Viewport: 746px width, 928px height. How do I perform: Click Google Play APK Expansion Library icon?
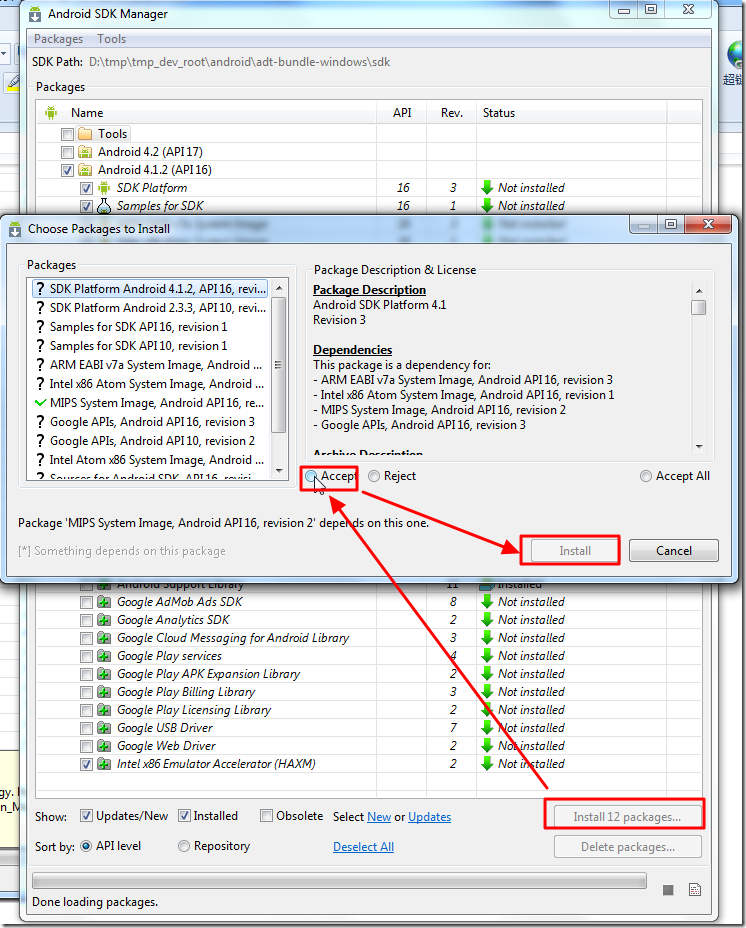point(104,674)
